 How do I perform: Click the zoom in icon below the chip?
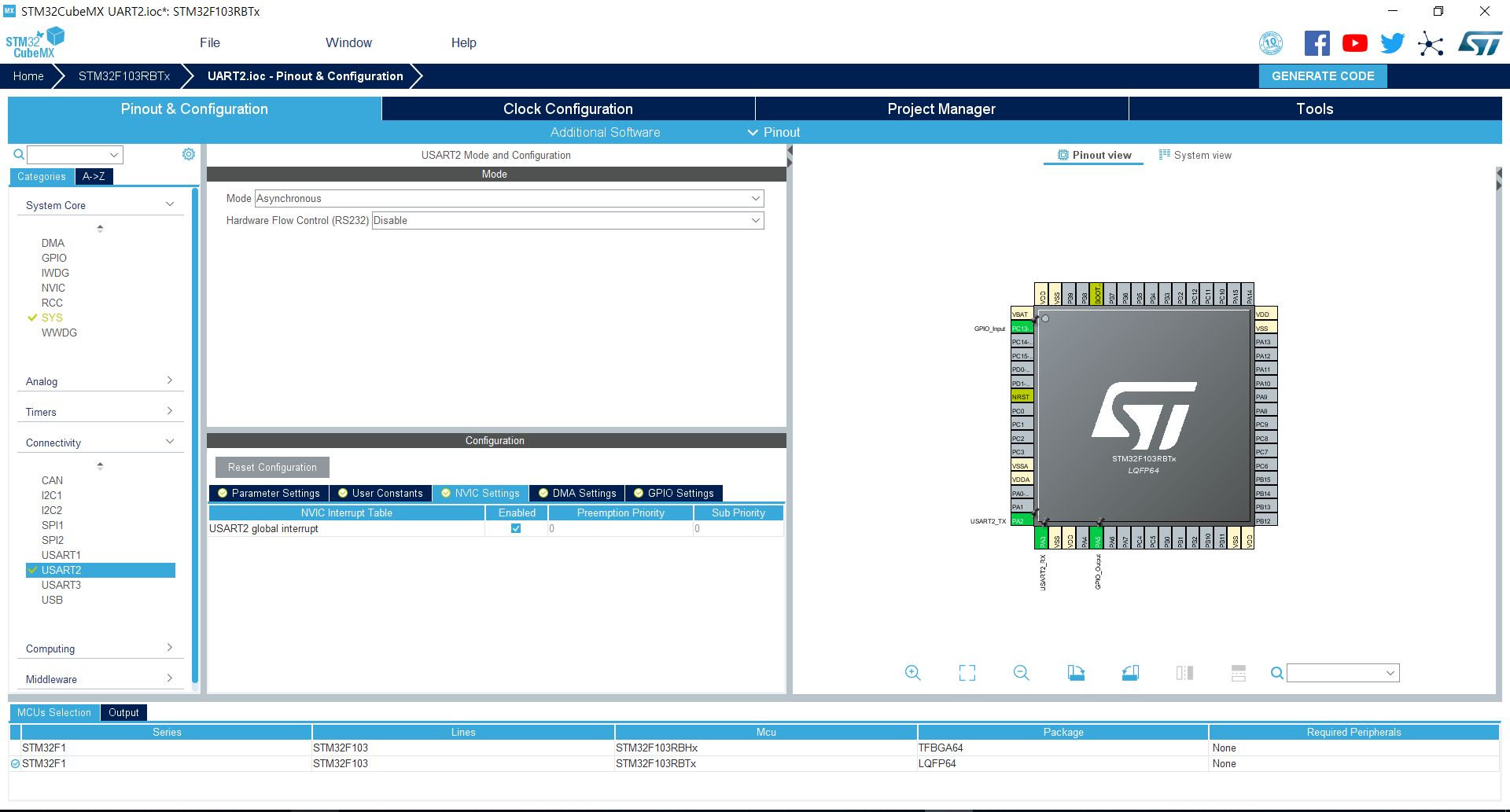[x=912, y=673]
